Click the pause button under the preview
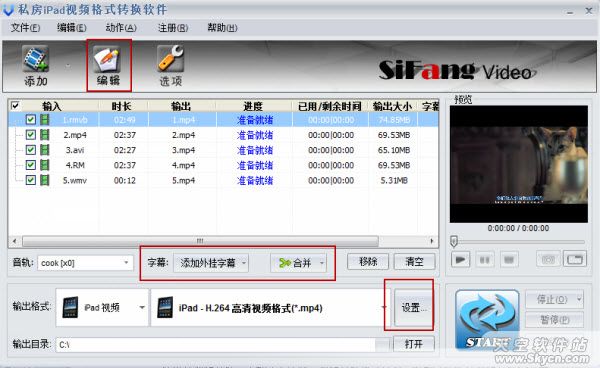600x368 pixels. pos(484,260)
